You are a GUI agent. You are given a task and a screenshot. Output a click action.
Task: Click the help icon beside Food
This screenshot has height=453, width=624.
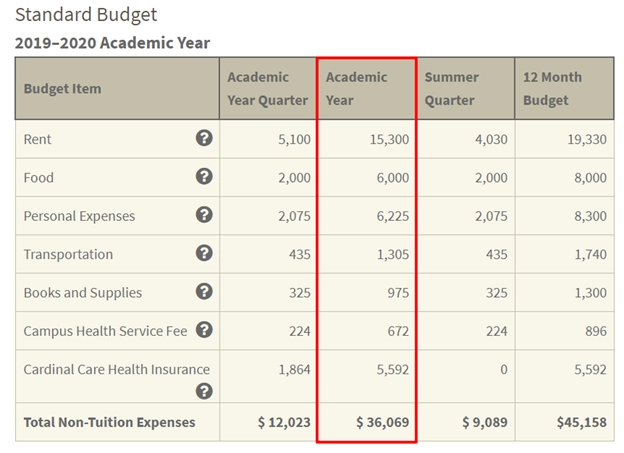coord(204,177)
